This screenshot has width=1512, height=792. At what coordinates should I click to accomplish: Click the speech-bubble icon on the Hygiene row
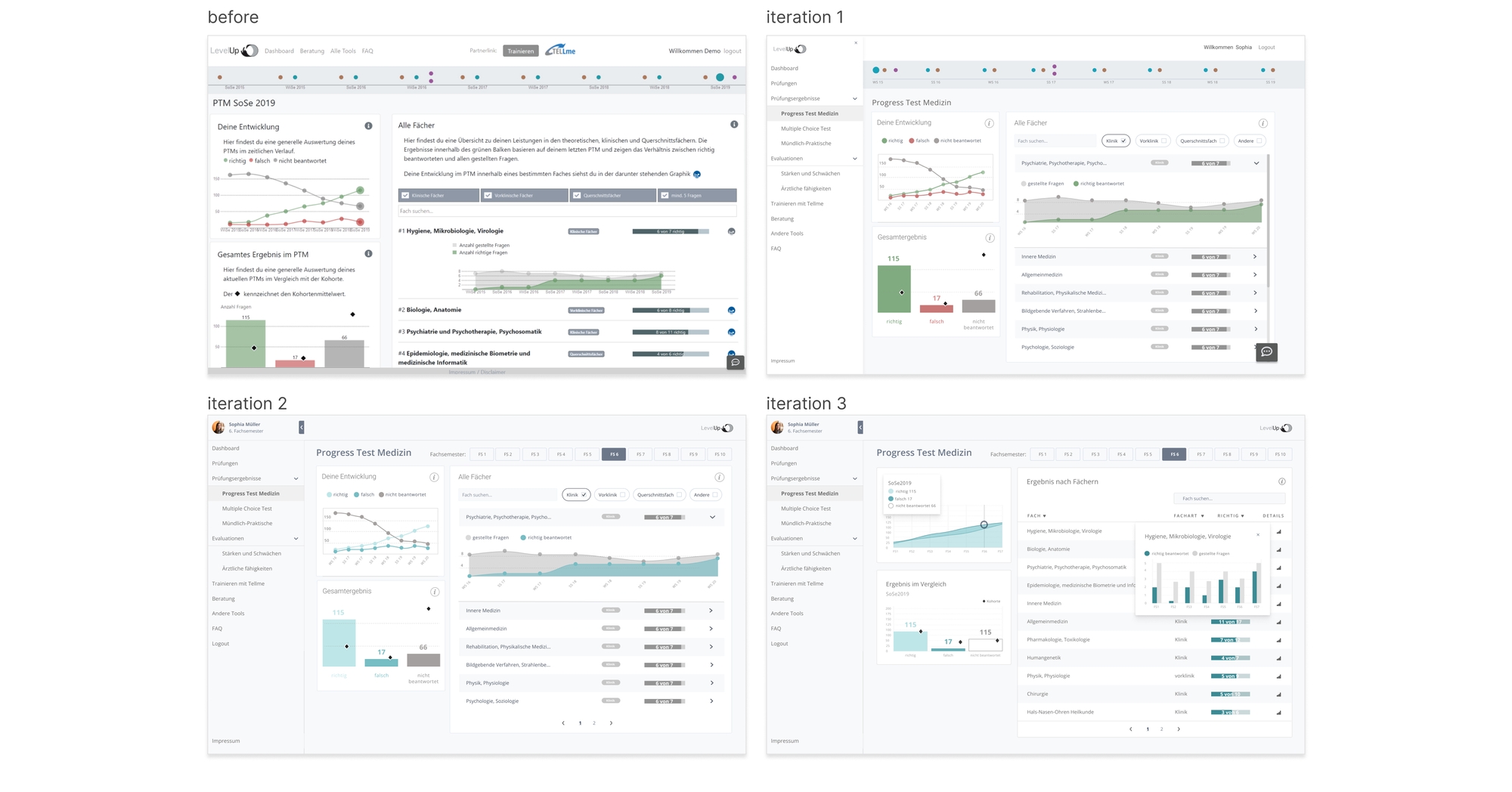pyautogui.click(x=730, y=231)
